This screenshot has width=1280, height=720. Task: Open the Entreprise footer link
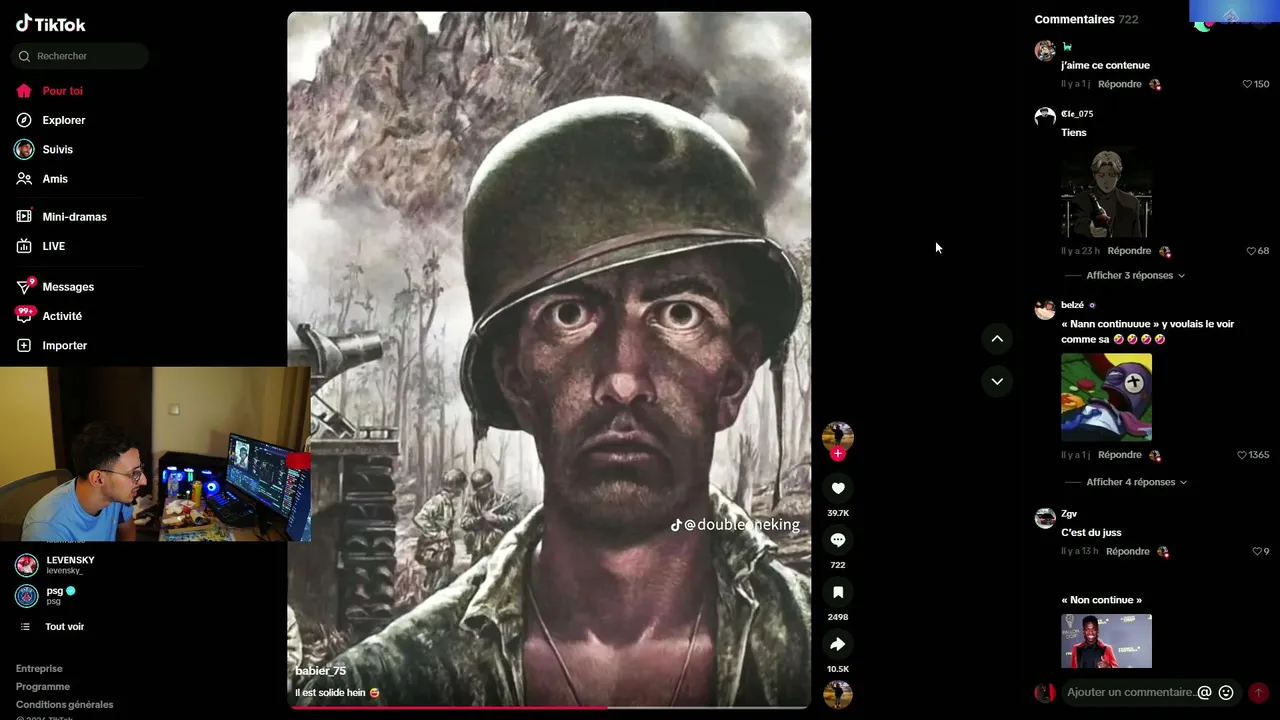pos(39,669)
